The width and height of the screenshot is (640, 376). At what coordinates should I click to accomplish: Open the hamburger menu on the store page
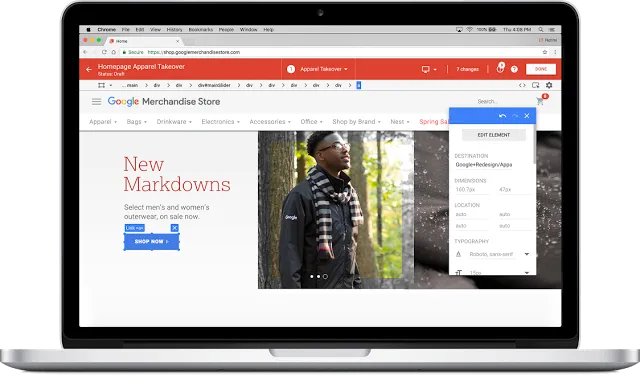[x=96, y=102]
